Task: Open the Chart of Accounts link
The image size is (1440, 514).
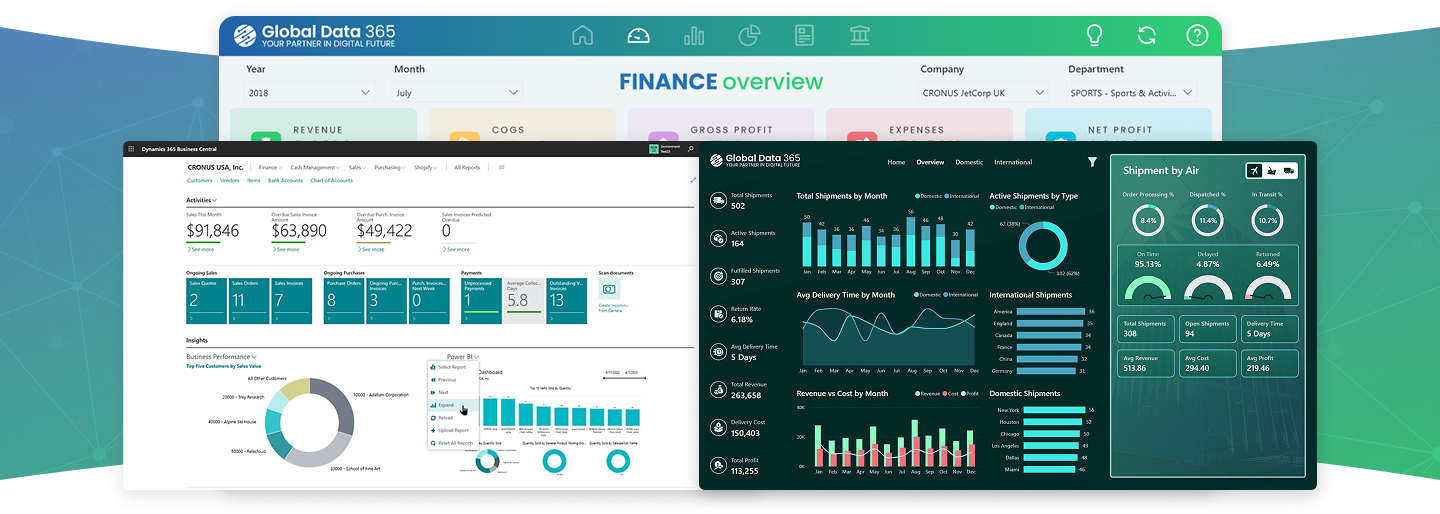Action: click(x=331, y=181)
